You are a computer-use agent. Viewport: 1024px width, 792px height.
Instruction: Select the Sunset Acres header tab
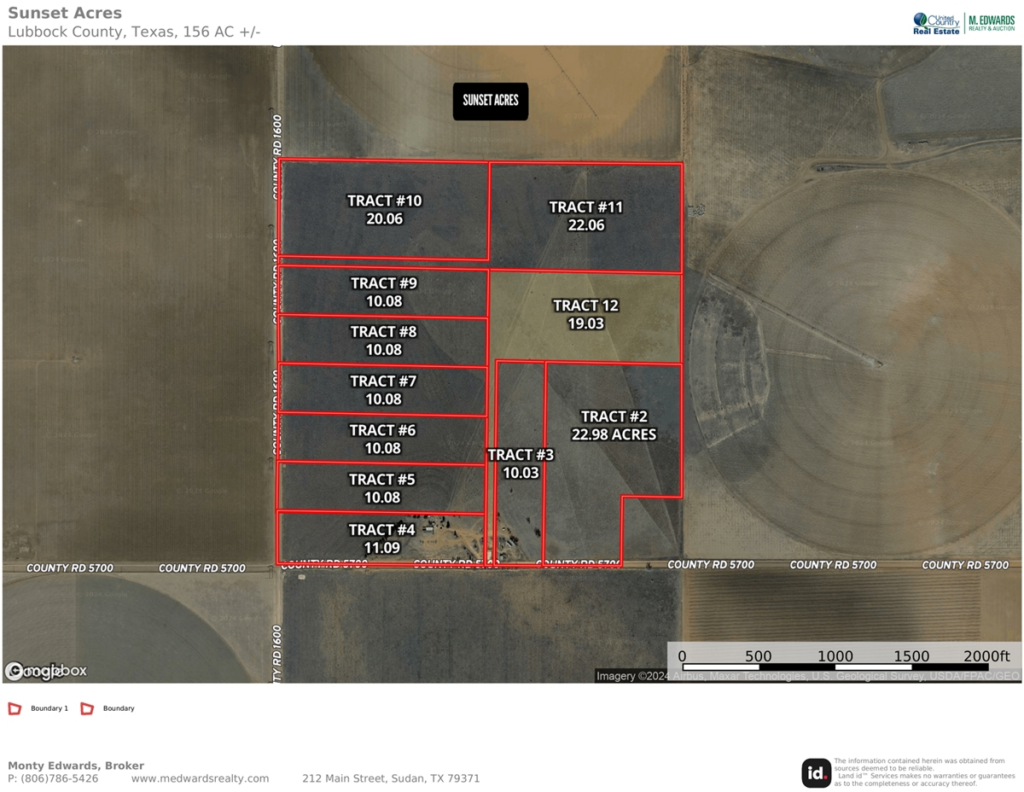[x=64, y=12]
